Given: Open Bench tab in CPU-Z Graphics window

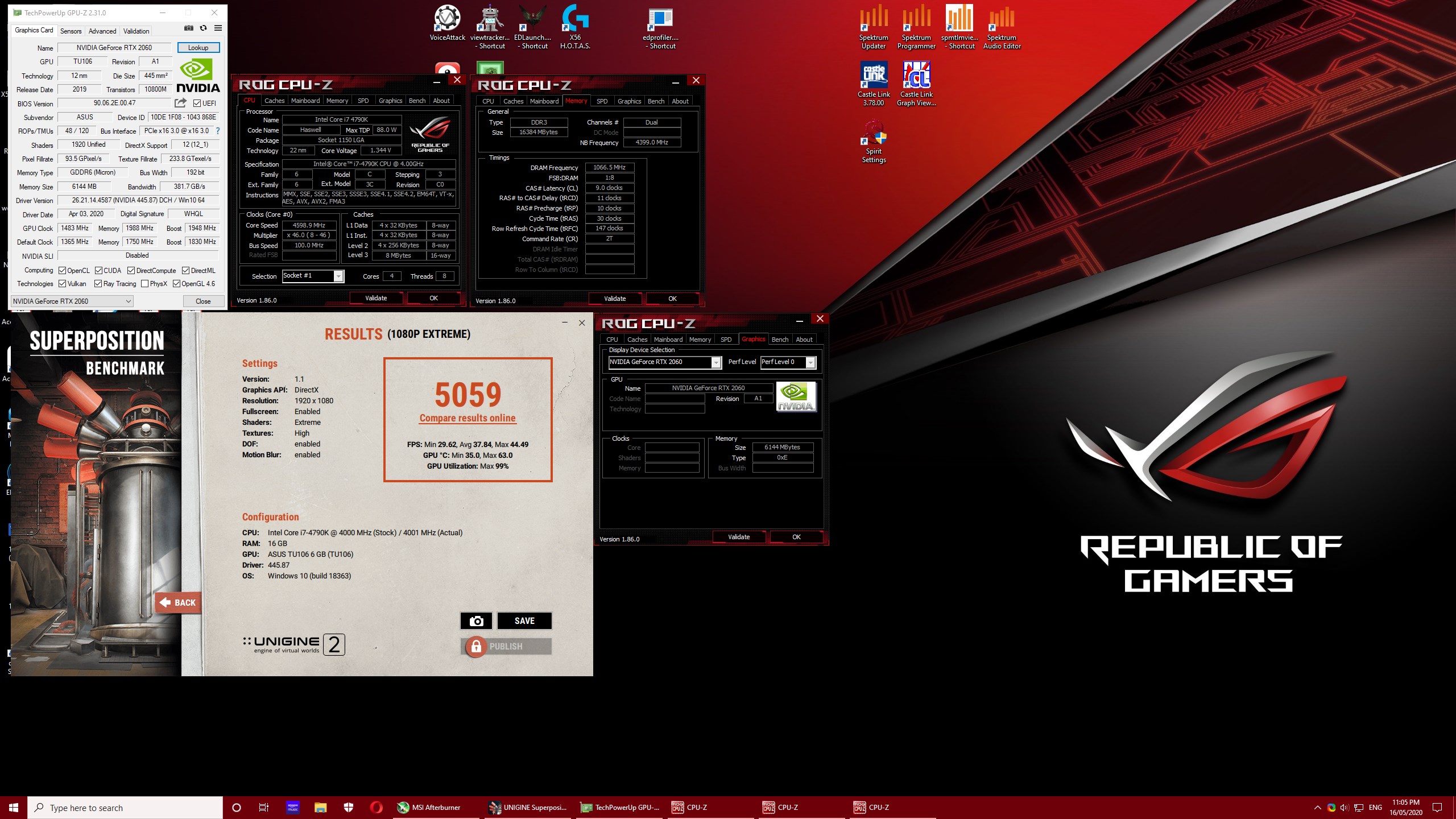Looking at the screenshot, I should click(x=780, y=340).
